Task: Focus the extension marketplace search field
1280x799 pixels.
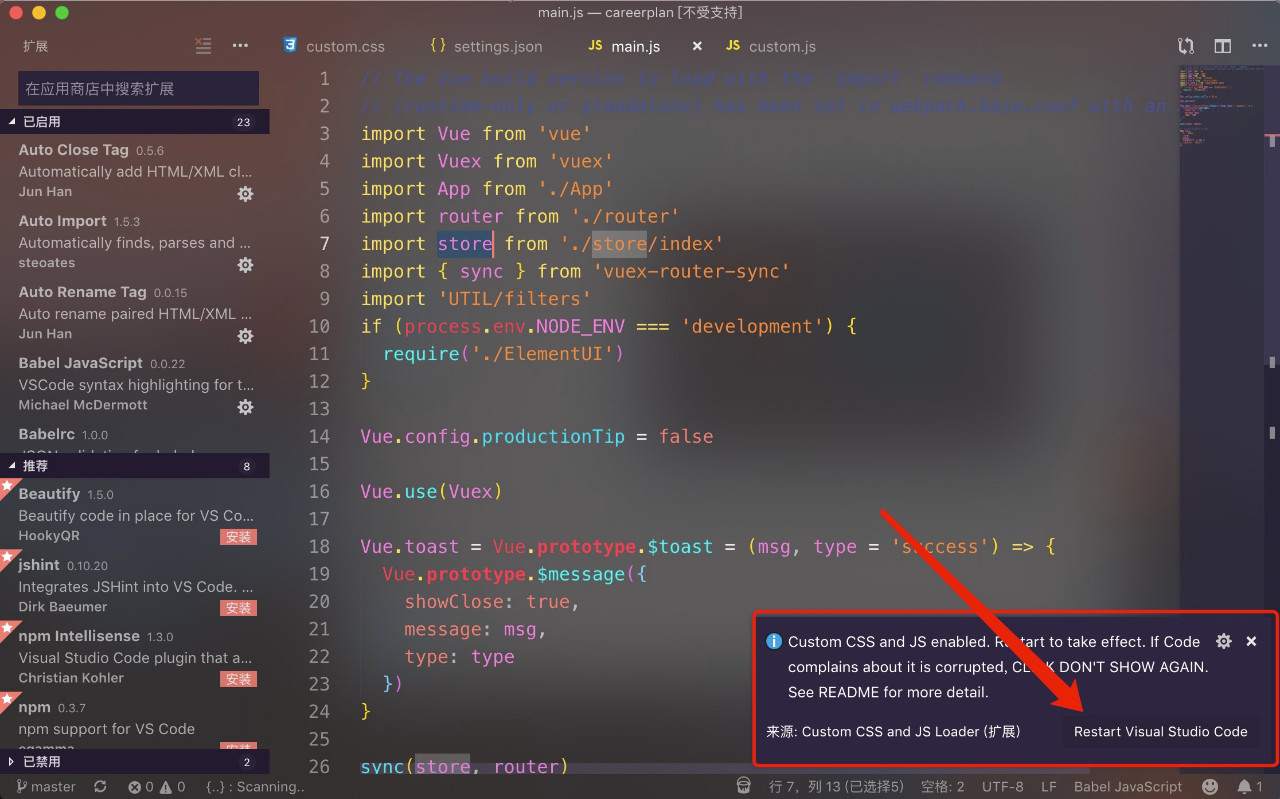Action: point(139,88)
